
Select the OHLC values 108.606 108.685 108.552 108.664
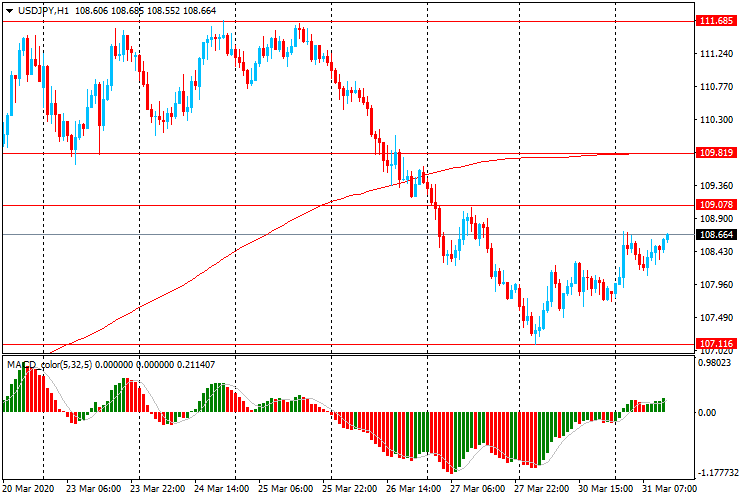click(x=145, y=10)
